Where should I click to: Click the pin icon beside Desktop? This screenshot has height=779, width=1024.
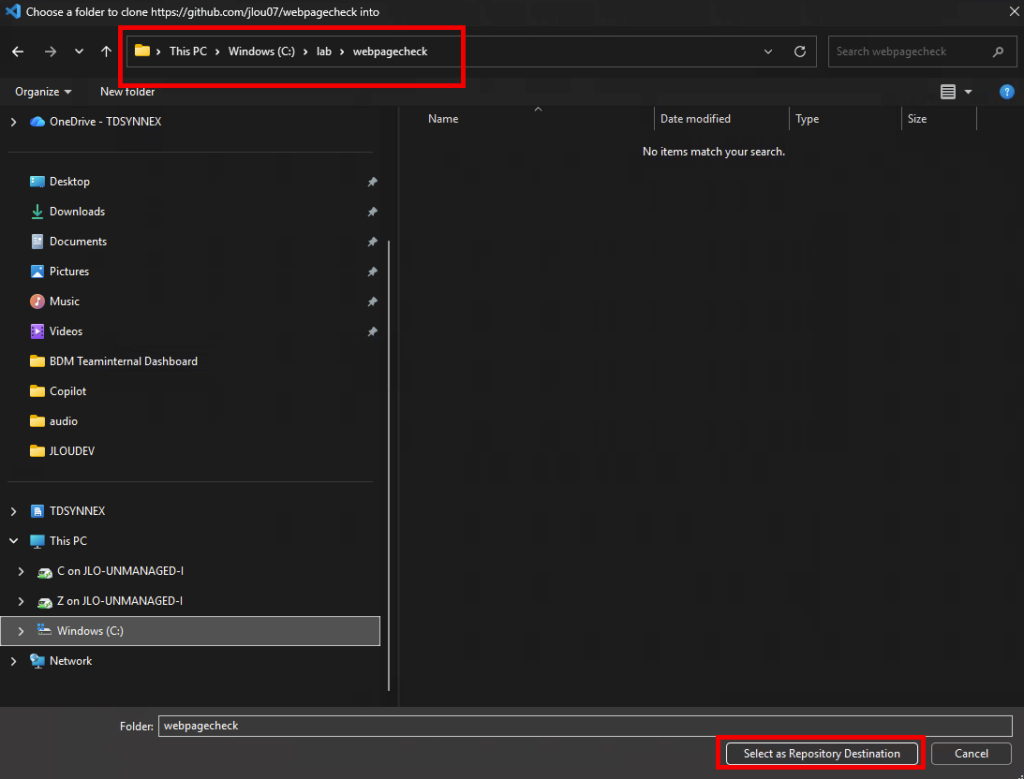[x=372, y=182]
